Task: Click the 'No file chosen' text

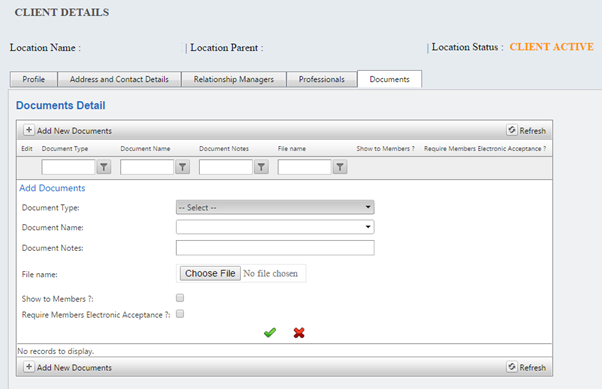Action: click(x=270, y=273)
